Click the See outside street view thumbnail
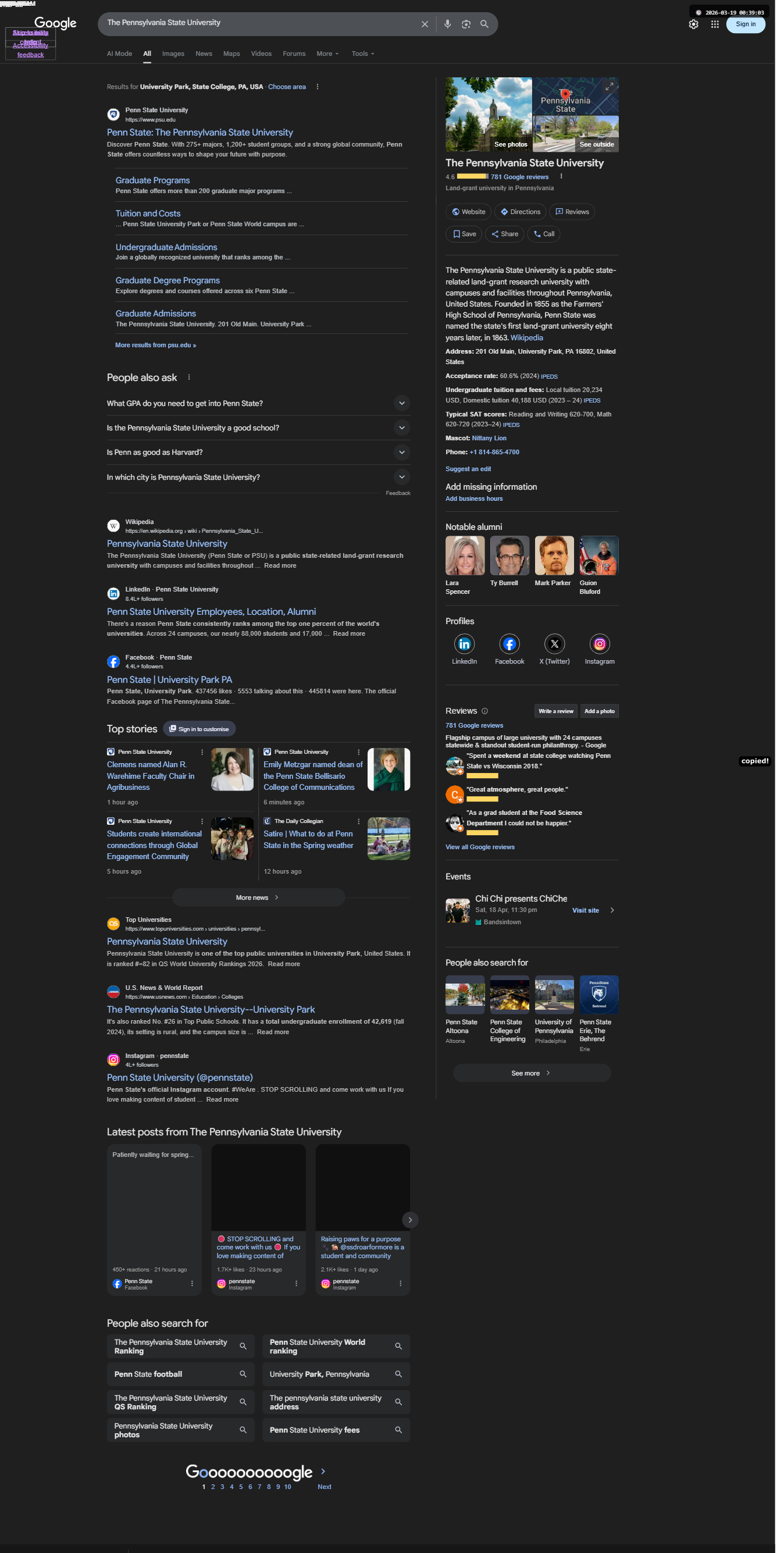This screenshot has height=1553, width=784. [576, 134]
